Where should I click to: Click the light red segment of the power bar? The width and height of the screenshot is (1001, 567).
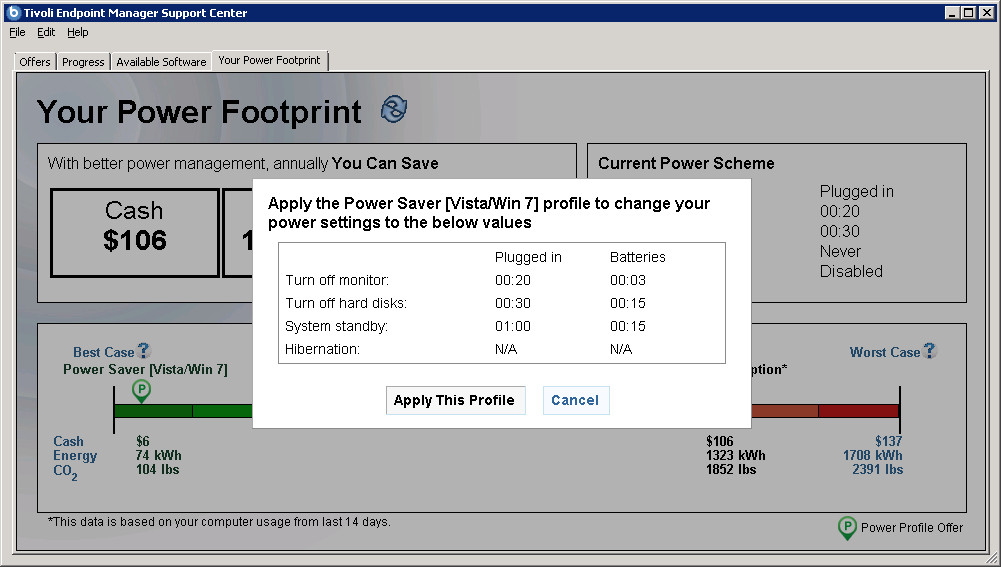click(x=785, y=411)
